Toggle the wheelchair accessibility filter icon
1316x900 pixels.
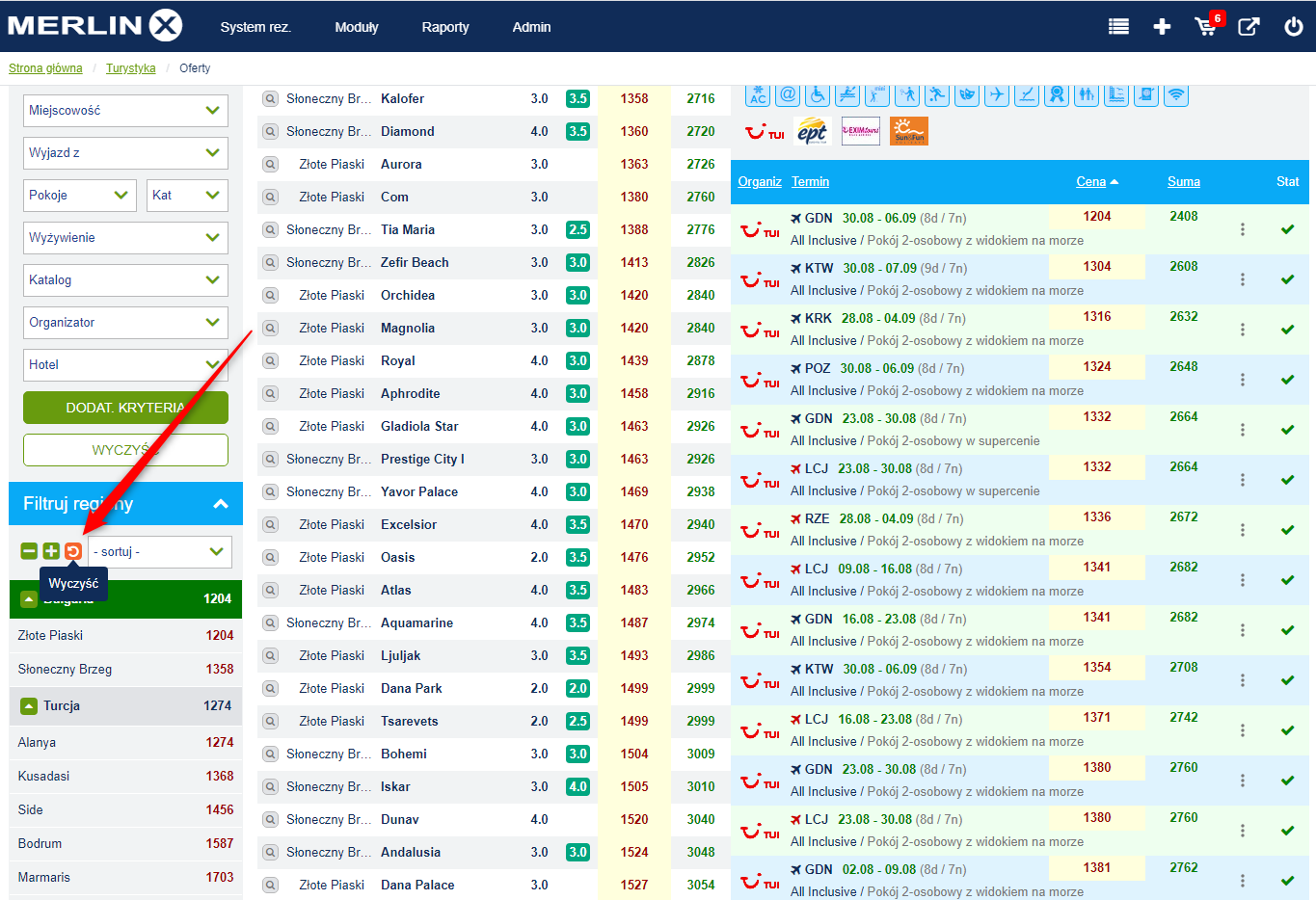click(x=818, y=95)
